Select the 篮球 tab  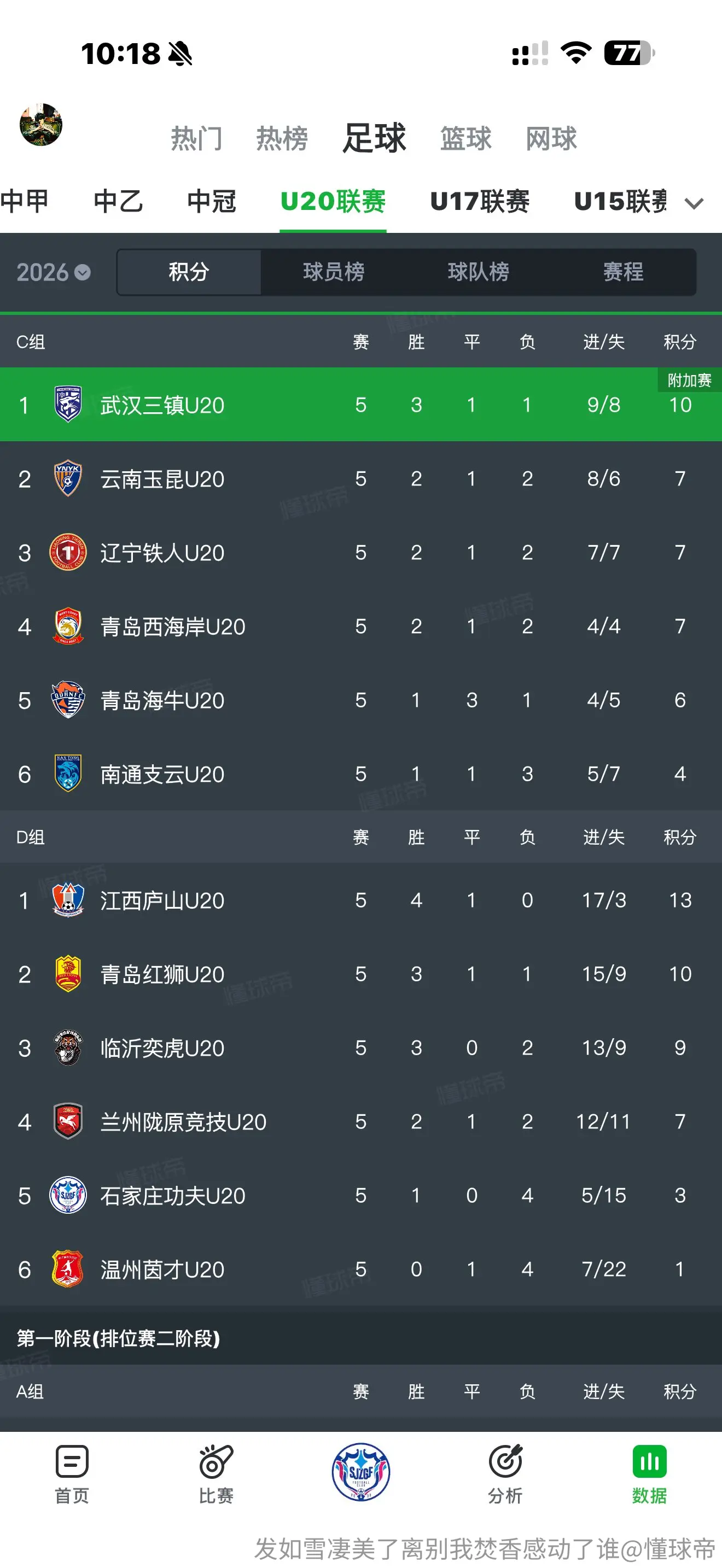[x=465, y=139]
